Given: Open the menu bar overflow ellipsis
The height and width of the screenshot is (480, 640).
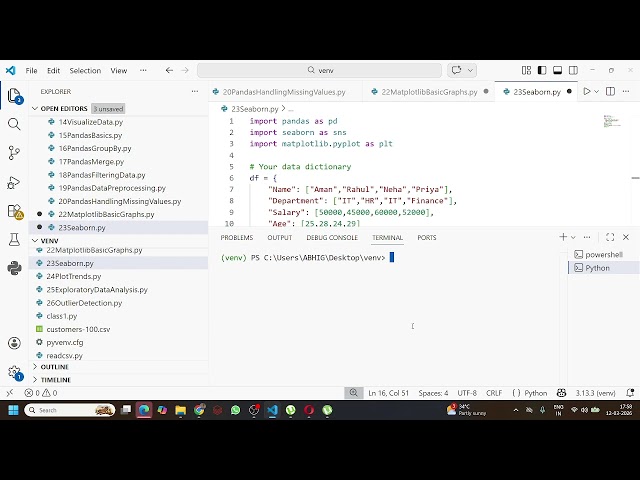Looking at the screenshot, I should [x=143, y=70].
